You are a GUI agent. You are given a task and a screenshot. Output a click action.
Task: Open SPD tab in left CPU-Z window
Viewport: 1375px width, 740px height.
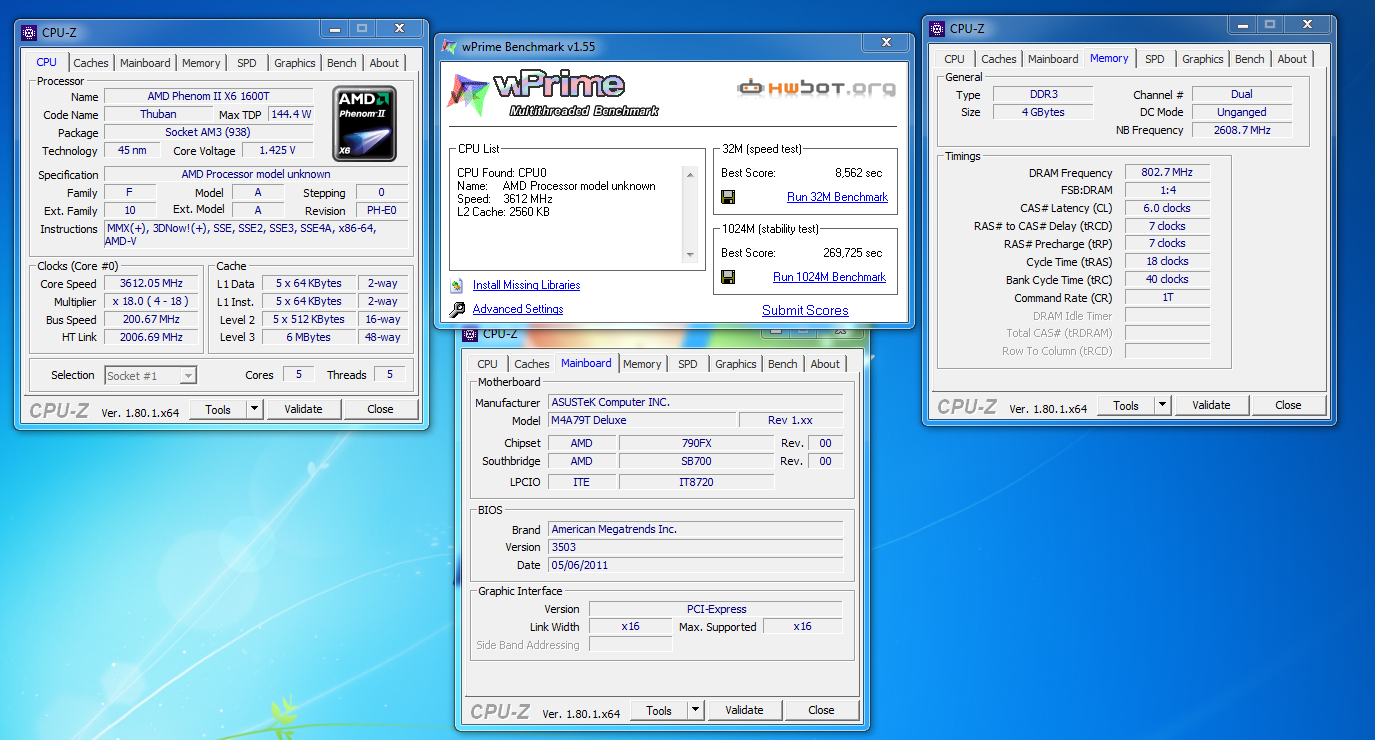click(247, 63)
